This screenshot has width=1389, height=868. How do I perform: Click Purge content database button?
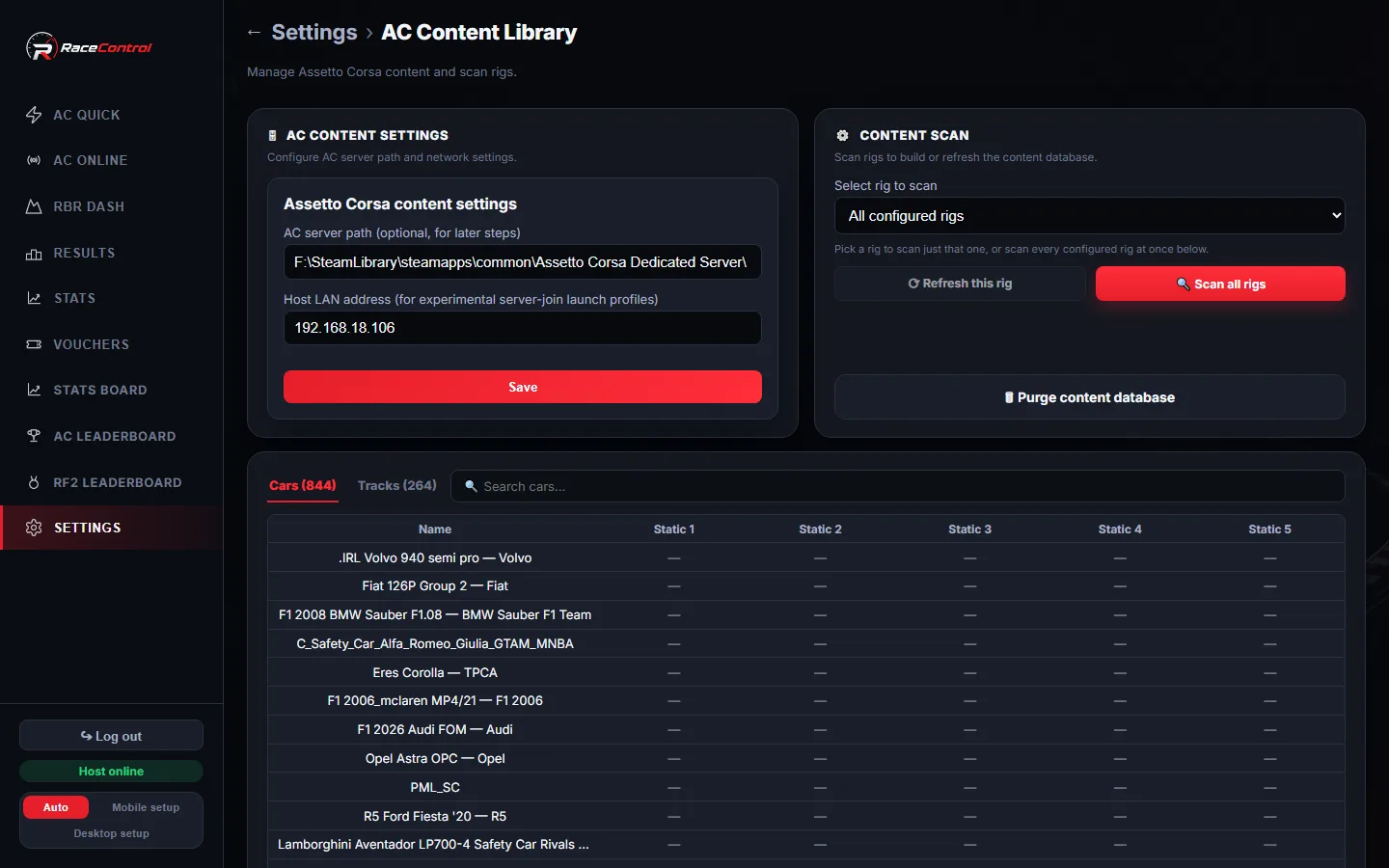1089,397
